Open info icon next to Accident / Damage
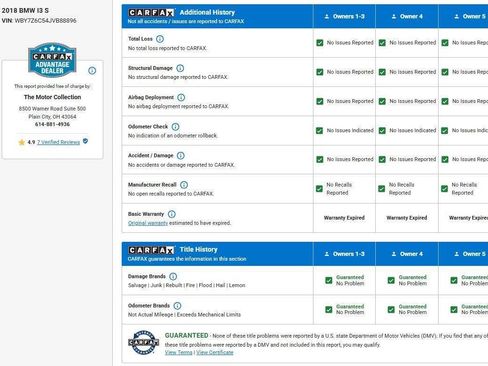488x366 pixels. point(181,156)
